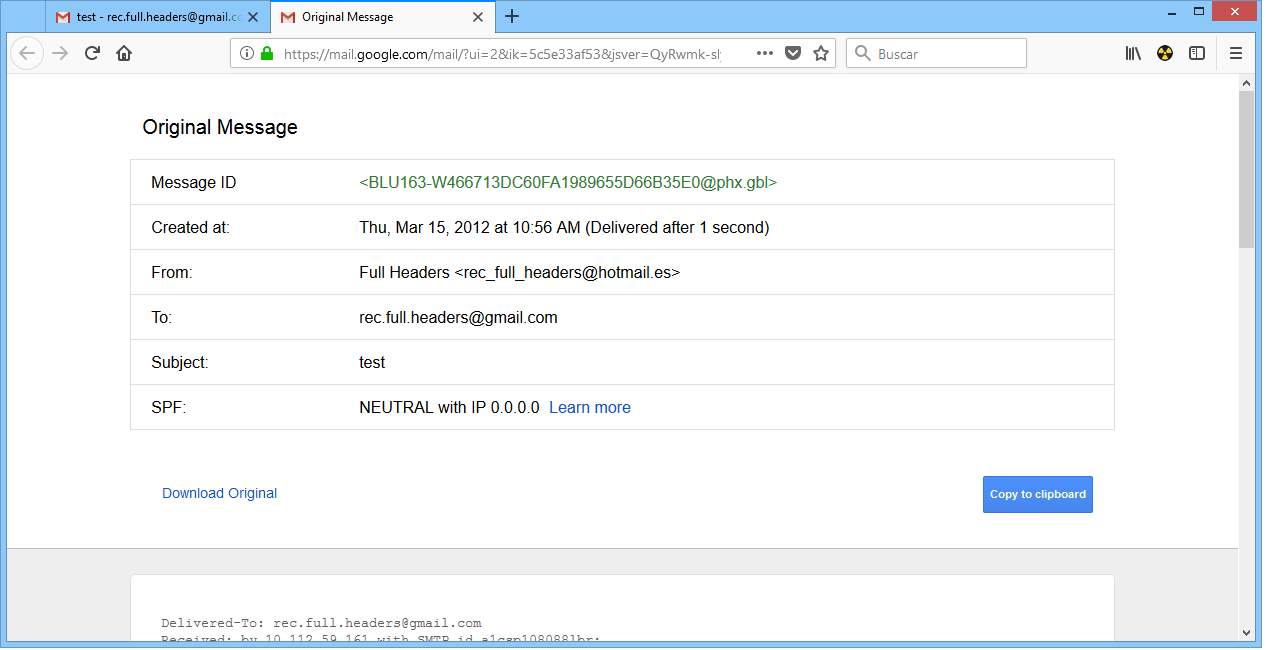Image resolution: width=1266 pixels, height=650 pixels.
Task: Reload the current page
Action: tap(92, 54)
